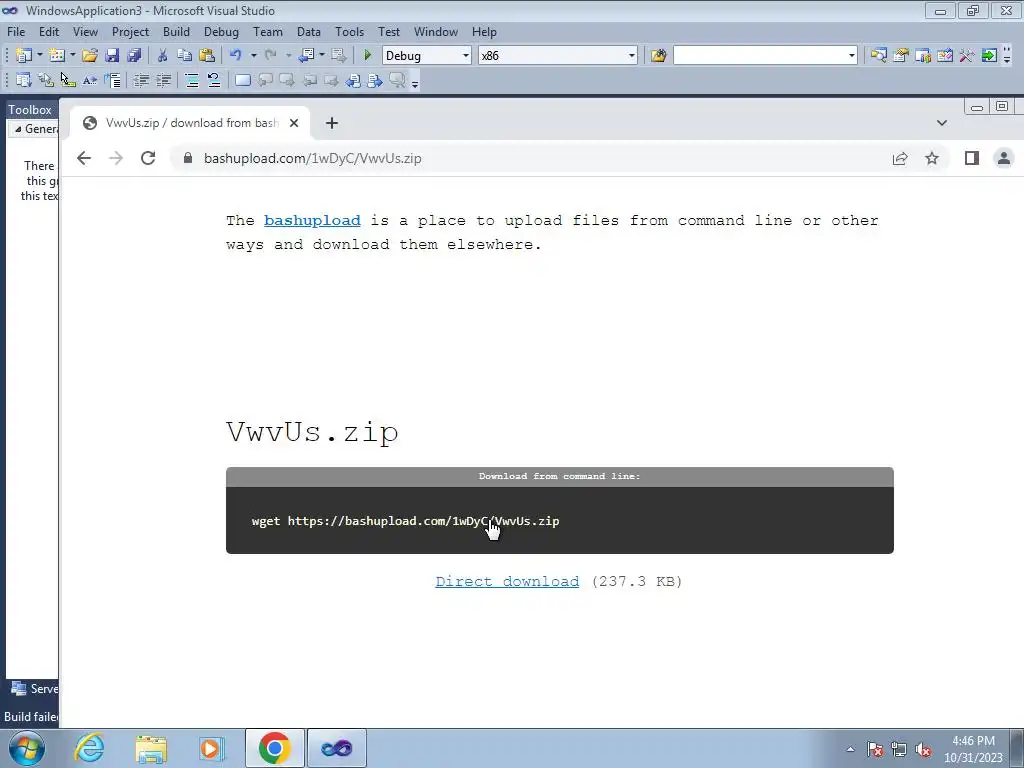Screen dimensions: 1024x768
Task: Click the Paste clipboard icon
Action: (x=207, y=56)
